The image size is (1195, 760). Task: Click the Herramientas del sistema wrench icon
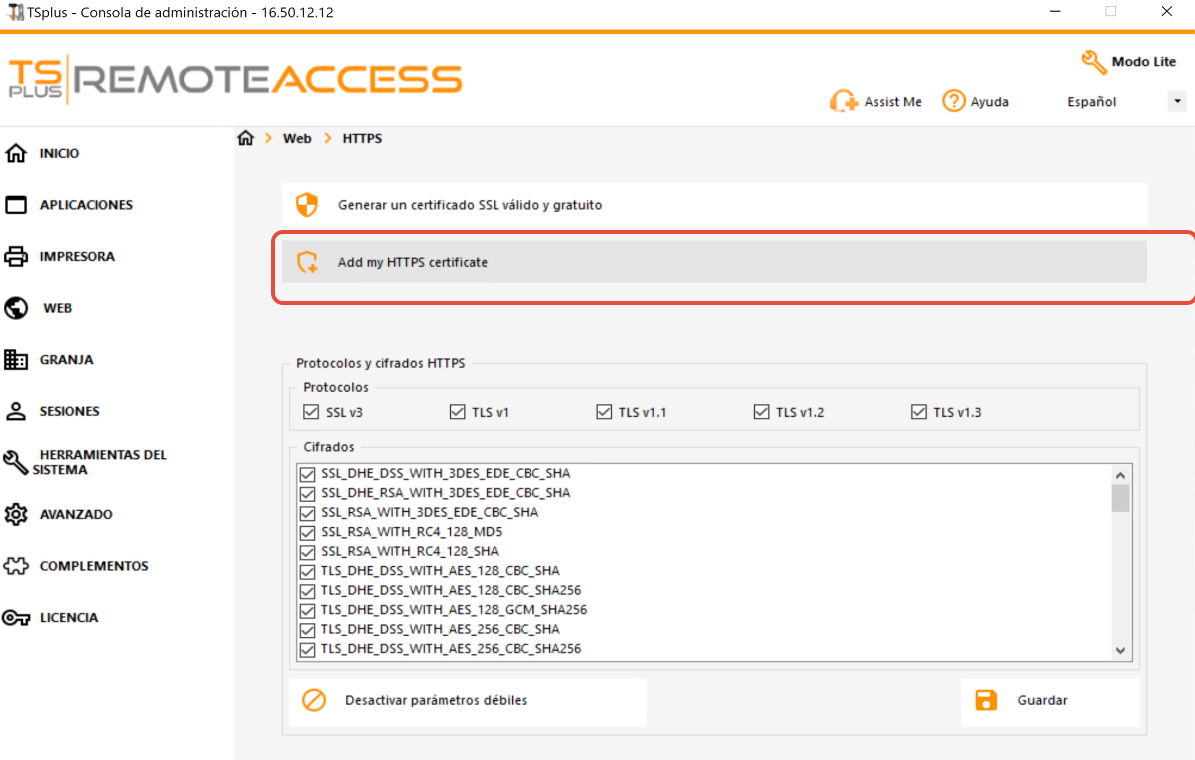(x=15, y=462)
